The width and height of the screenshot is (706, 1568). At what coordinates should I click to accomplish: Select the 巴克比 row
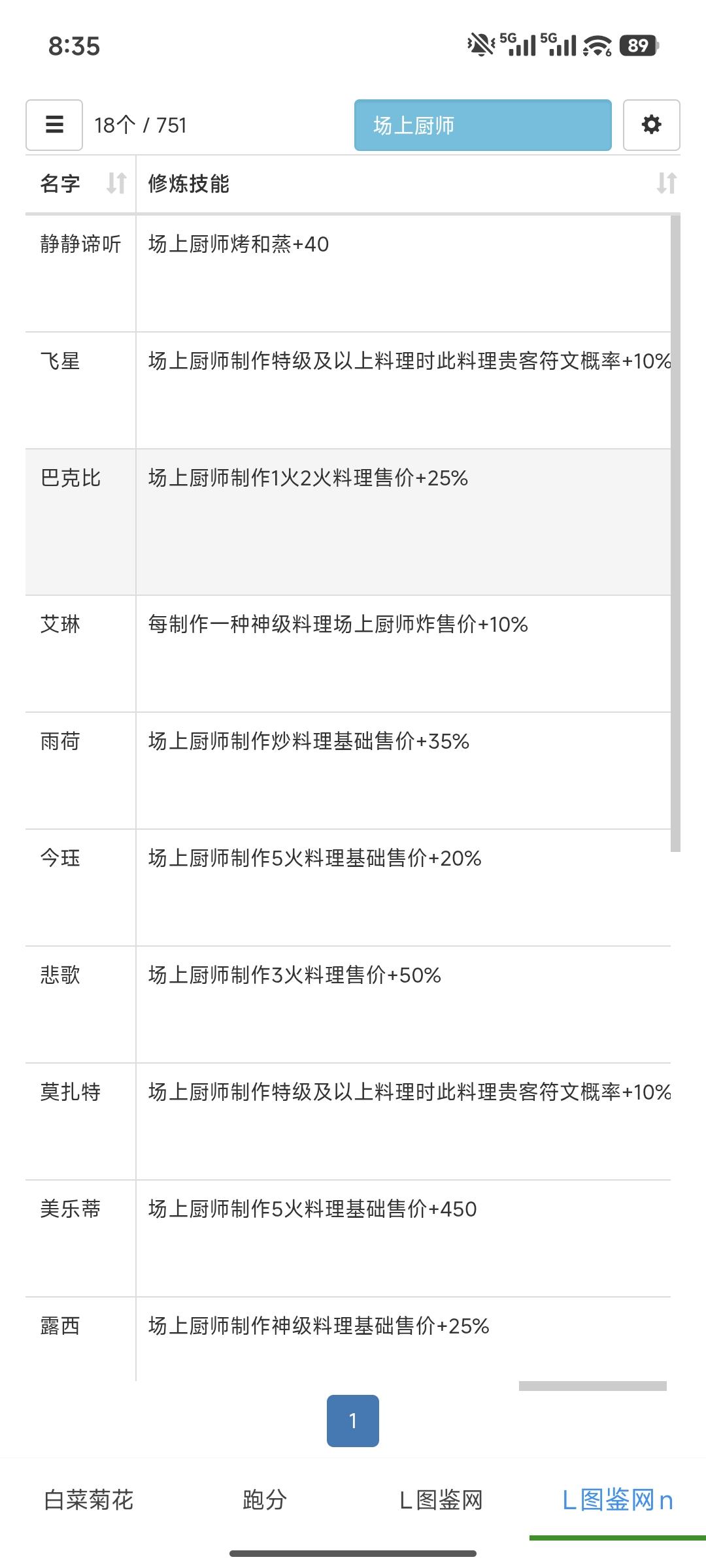coord(71,478)
